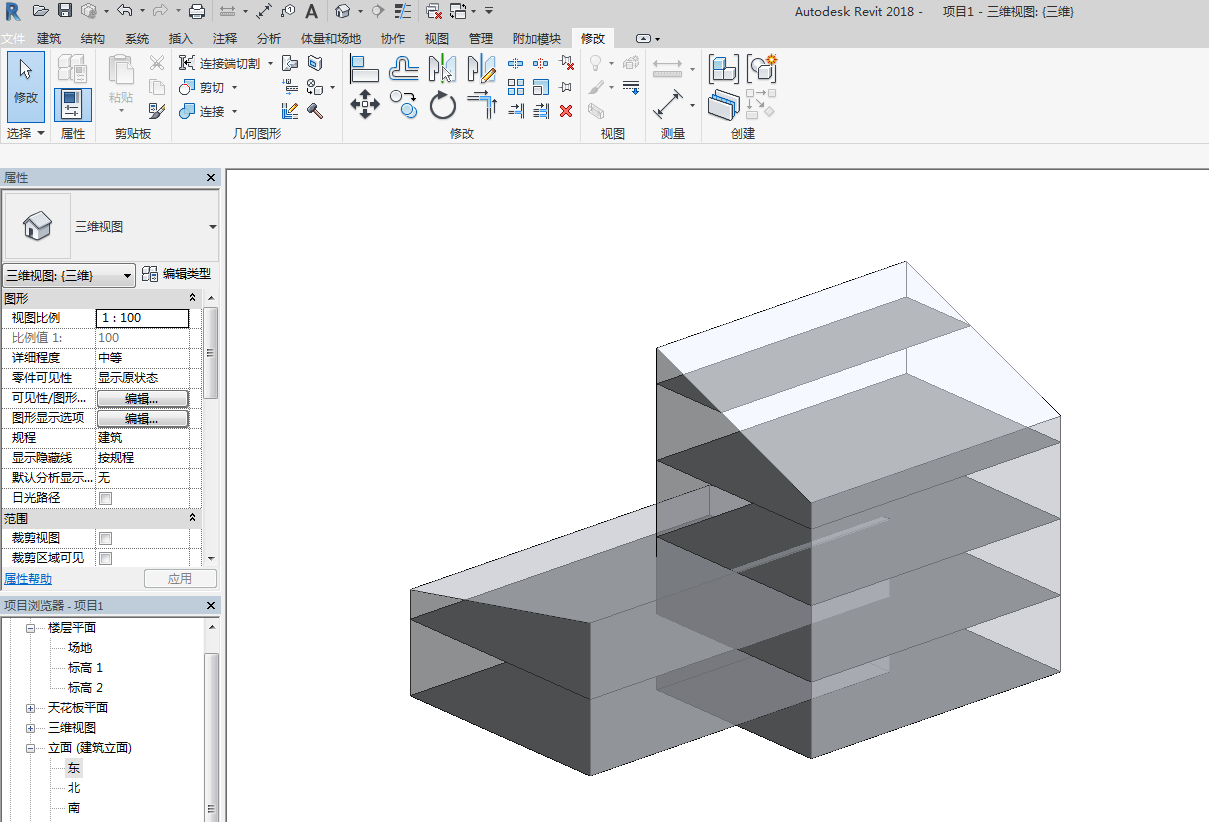This screenshot has height=822, width=1209.
Task: Click the Trim/Extend to Corner tool
Action: (x=482, y=104)
